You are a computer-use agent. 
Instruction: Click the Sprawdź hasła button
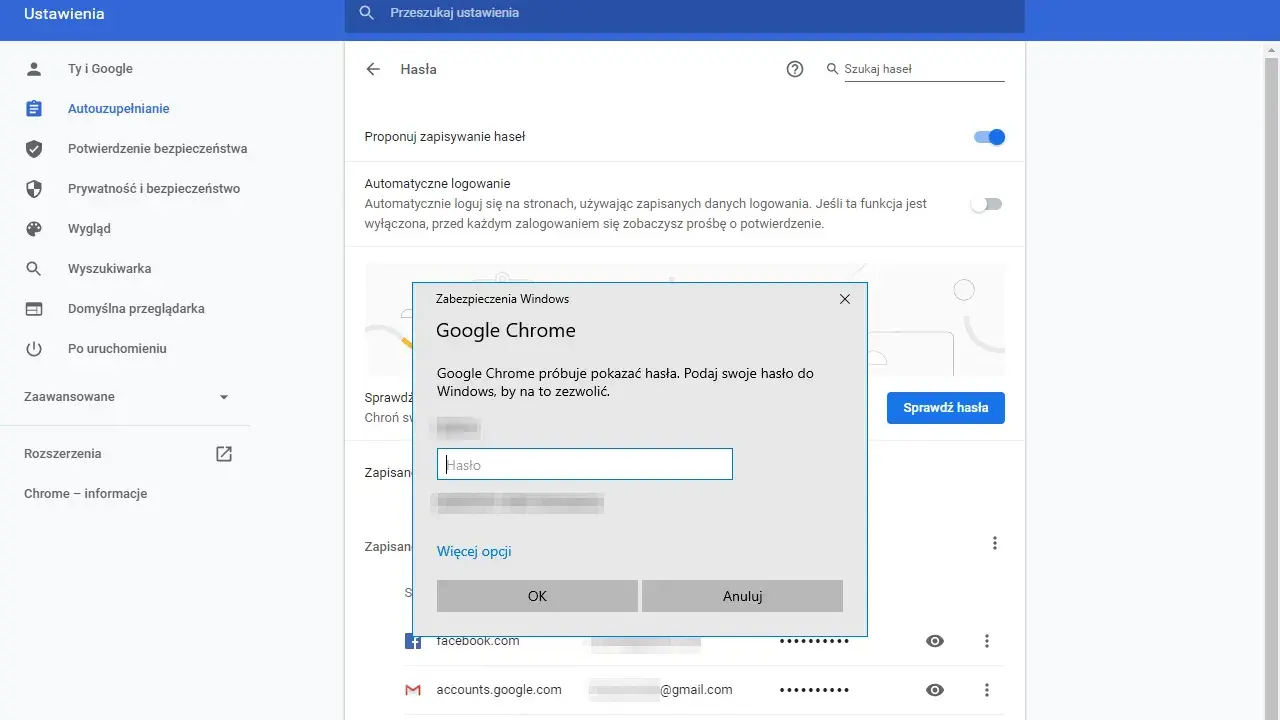coord(945,408)
